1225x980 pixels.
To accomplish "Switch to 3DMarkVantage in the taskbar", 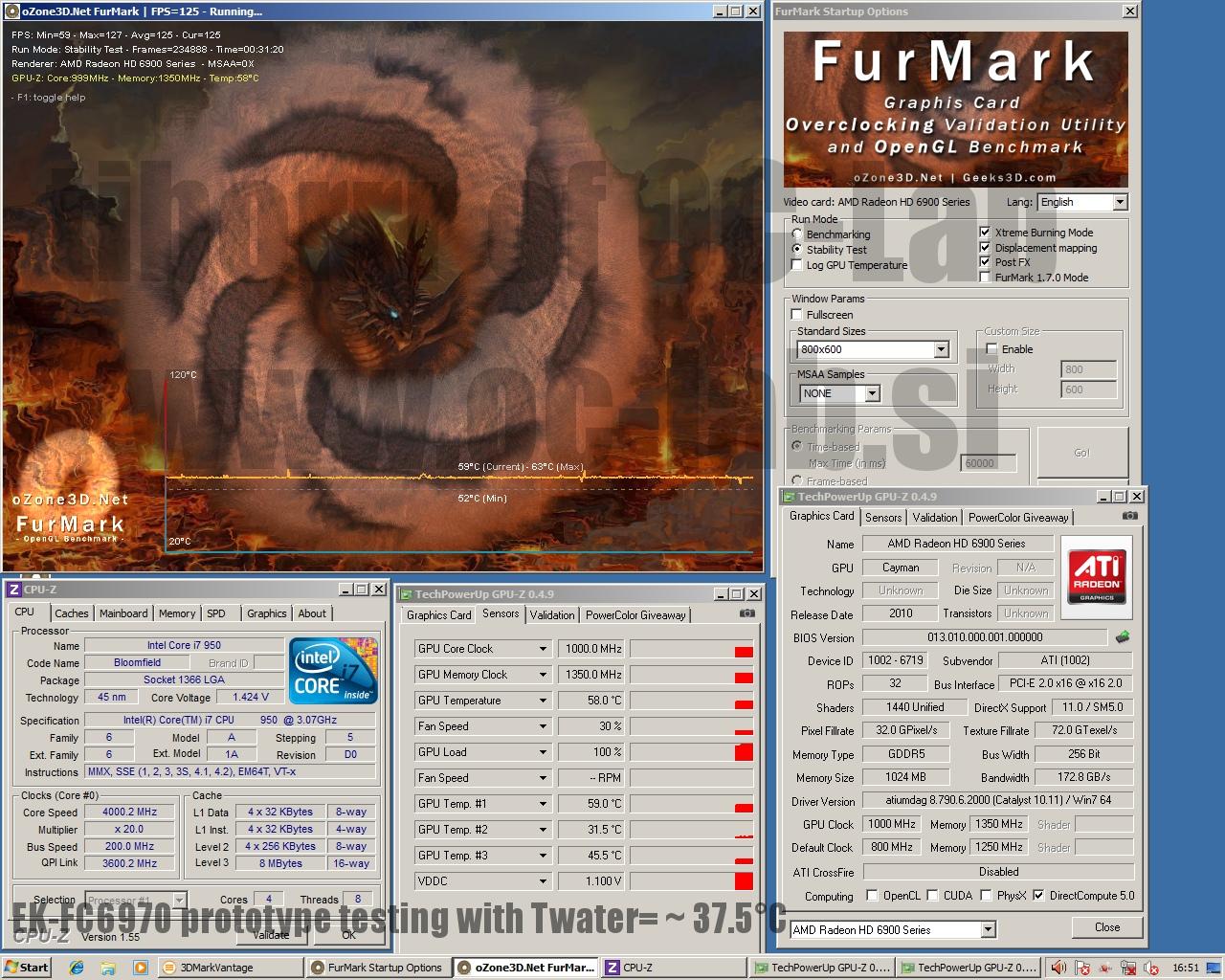I will [231, 968].
